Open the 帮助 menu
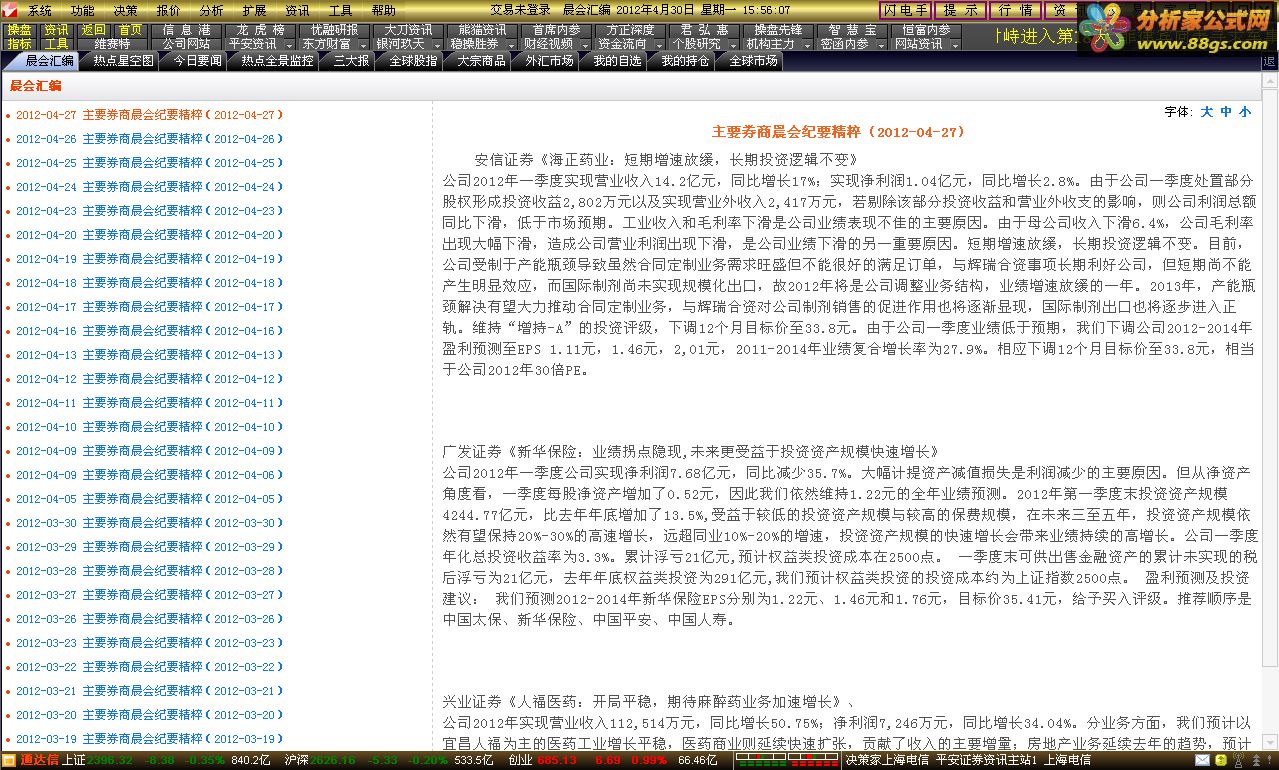The height and width of the screenshot is (770, 1279). point(383,10)
